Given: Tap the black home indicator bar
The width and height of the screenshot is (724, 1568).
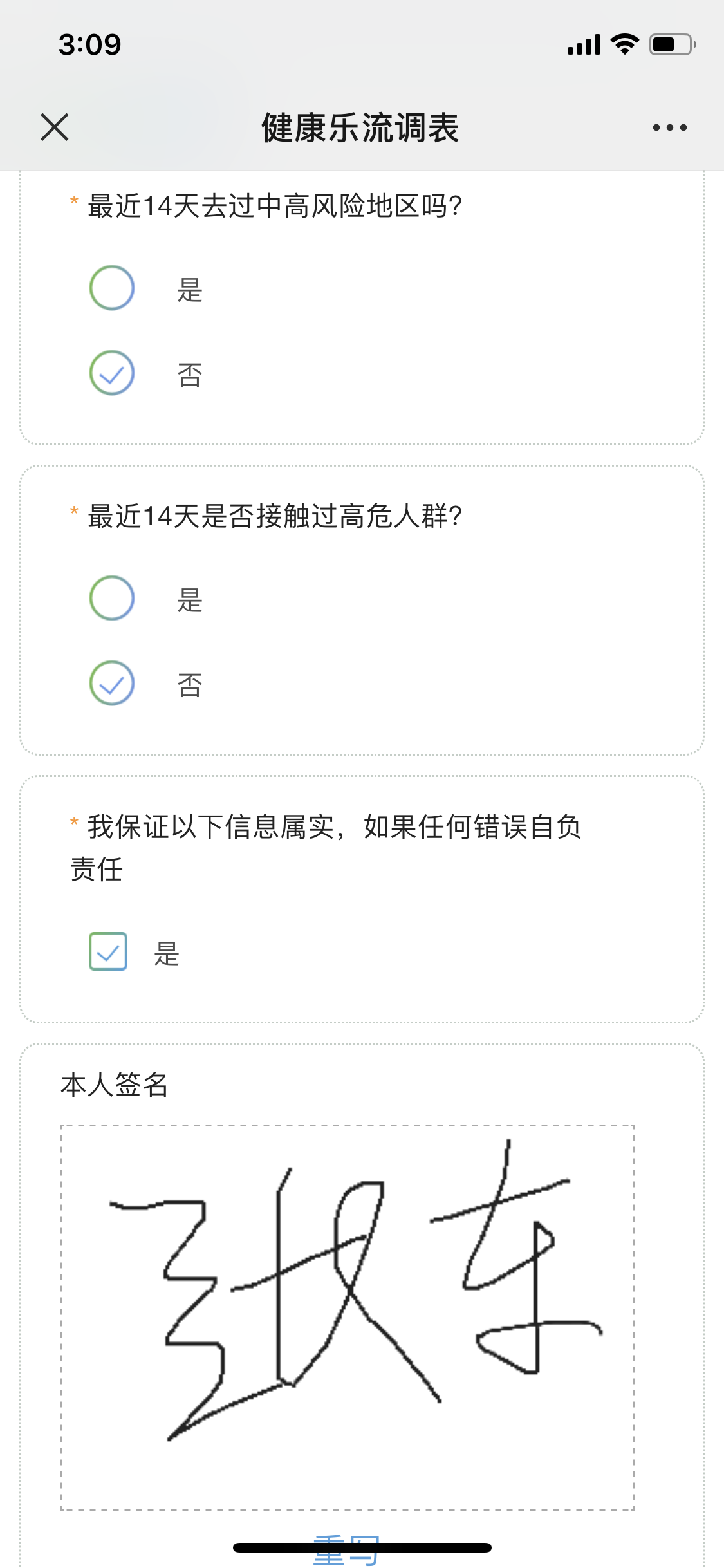Looking at the screenshot, I should point(362,1547).
